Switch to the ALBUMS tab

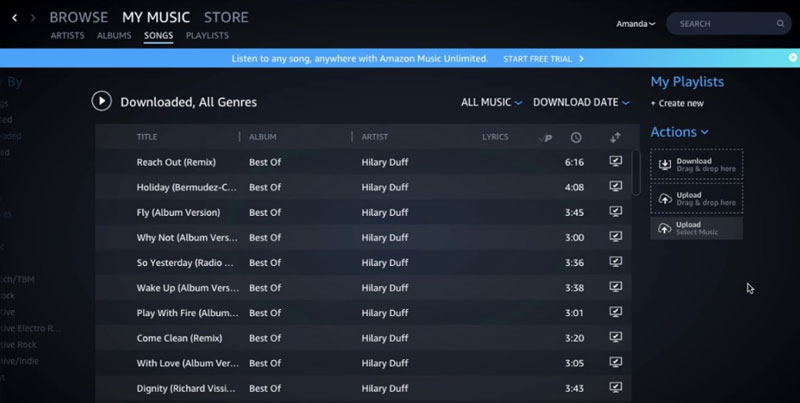[x=114, y=36]
